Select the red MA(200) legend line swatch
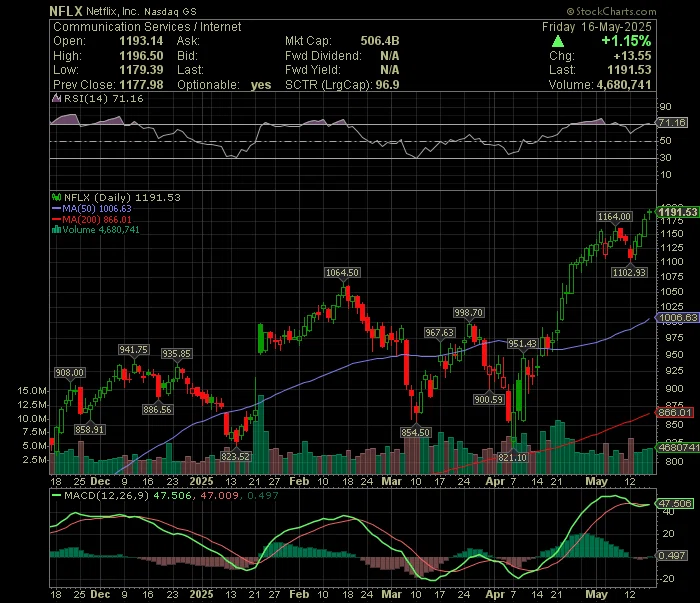Image resolution: width=700 pixels, height=603 pixels. pos(56,220)
